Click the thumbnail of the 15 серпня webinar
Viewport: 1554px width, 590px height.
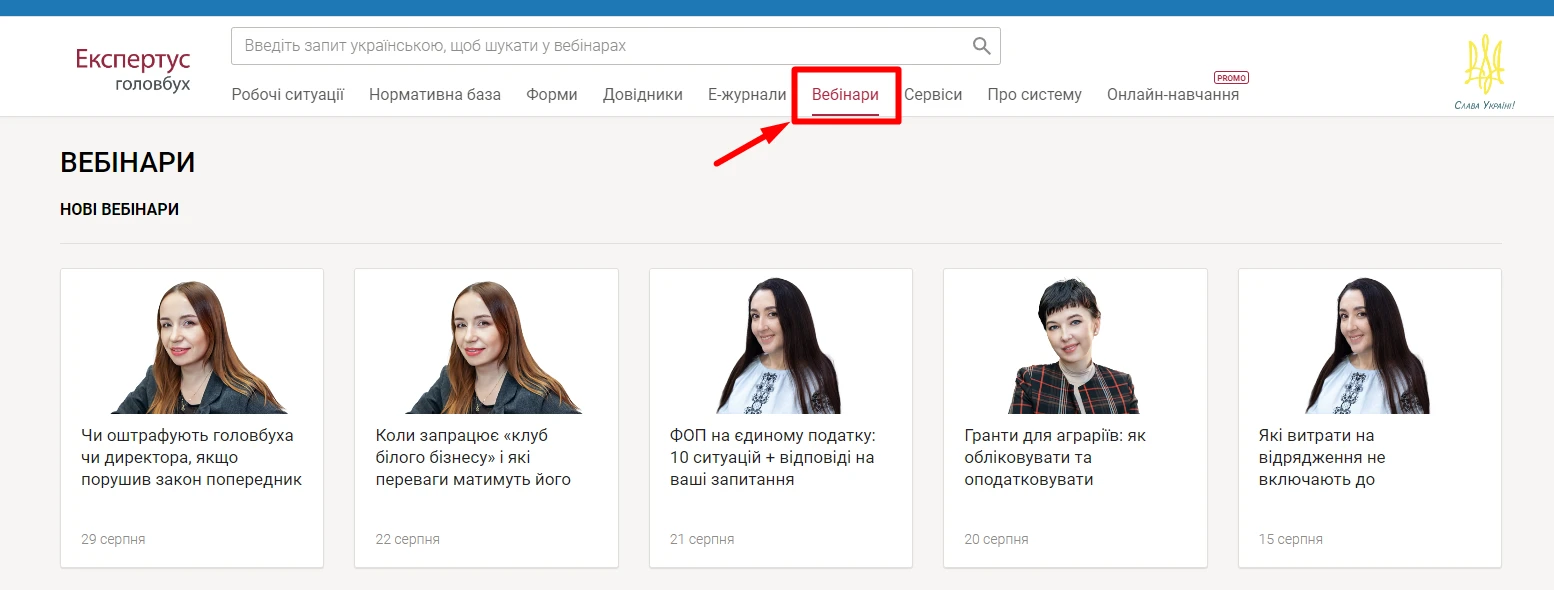click(x=1369, y=345)
